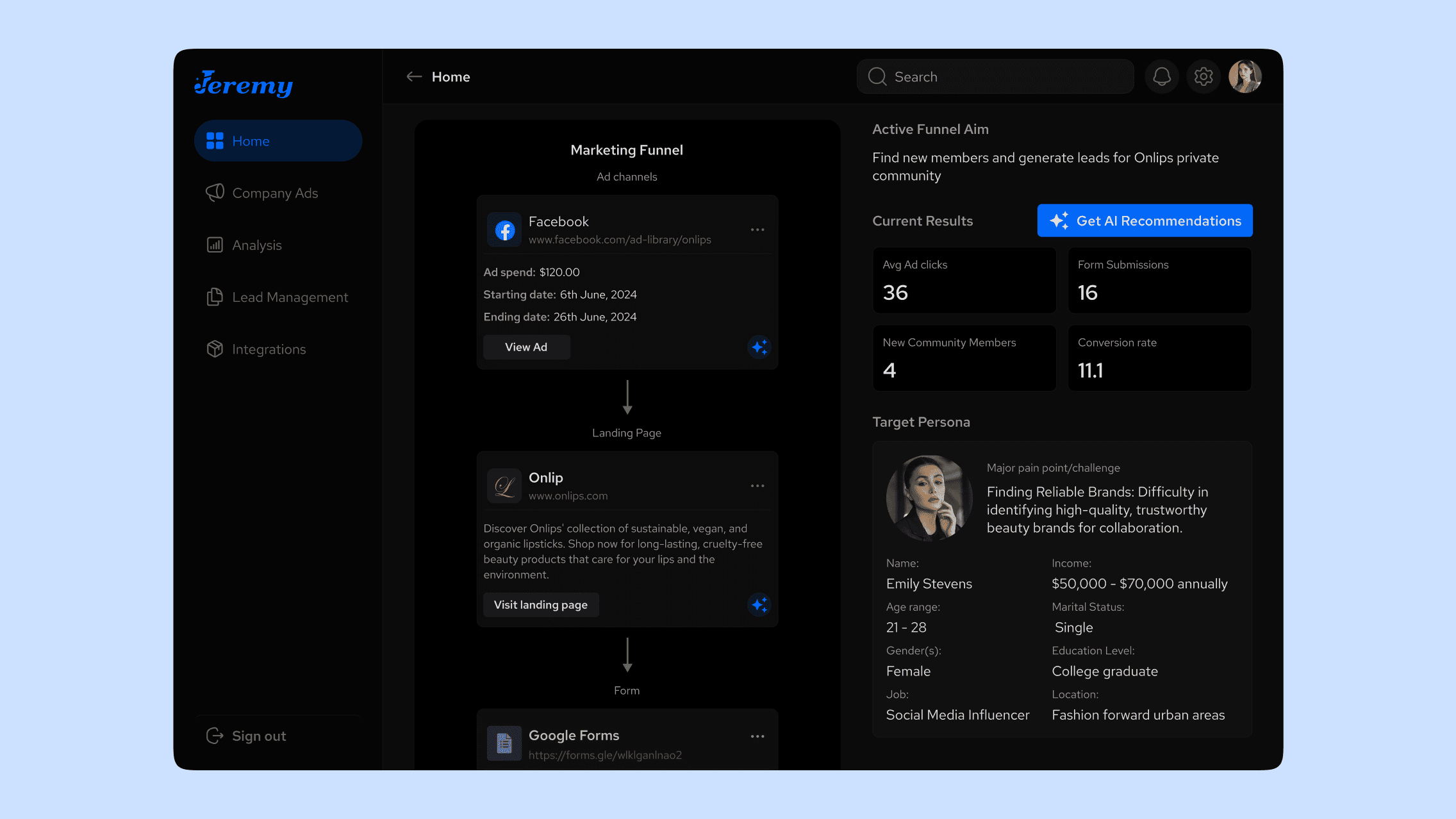
Task: Click the Onlip landing page logo
Action: (504, 486)
